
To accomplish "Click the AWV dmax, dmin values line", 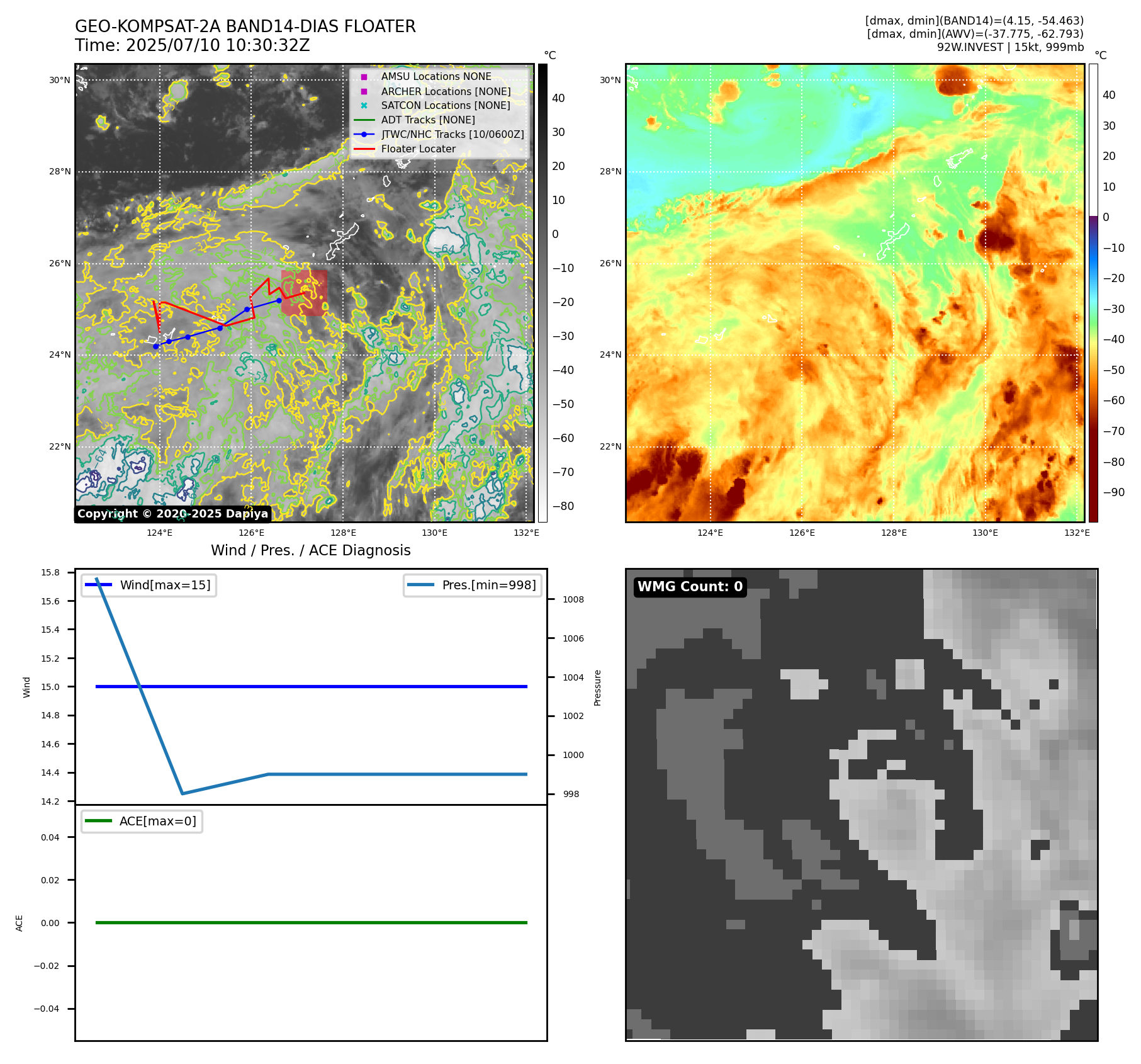I will point(975,34).
